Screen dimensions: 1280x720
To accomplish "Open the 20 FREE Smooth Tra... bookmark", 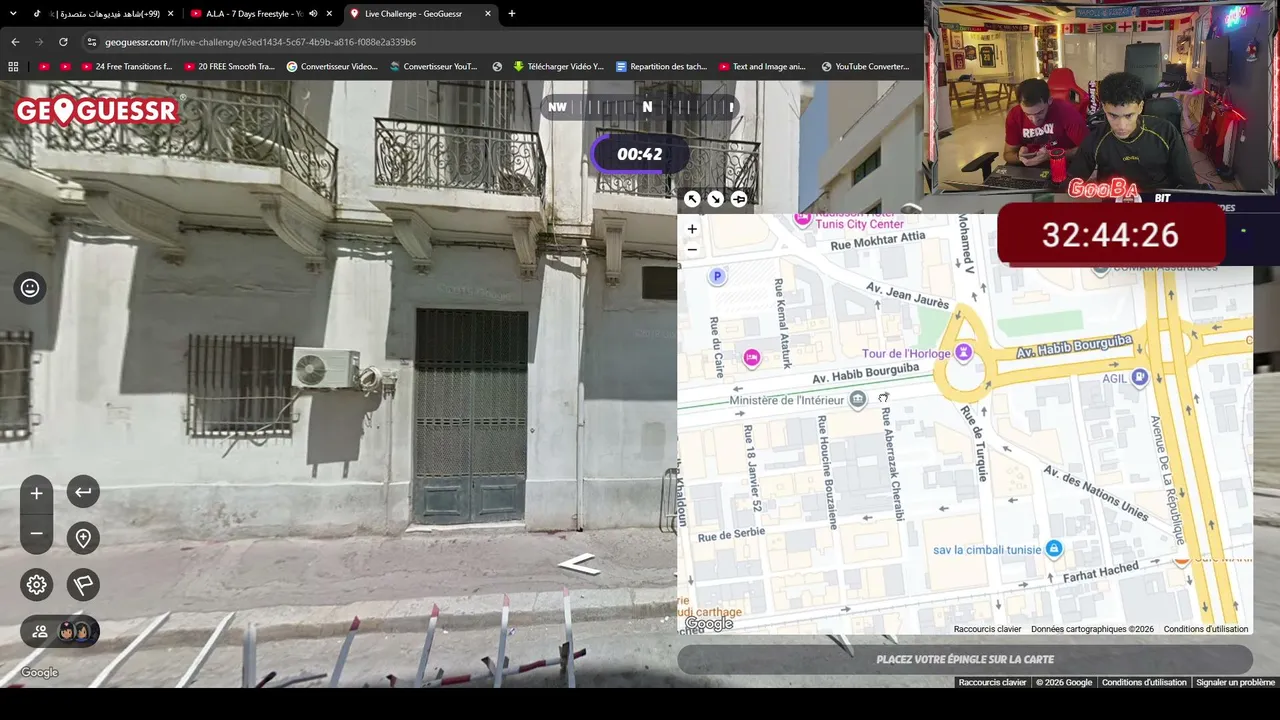I will point(229,67).
